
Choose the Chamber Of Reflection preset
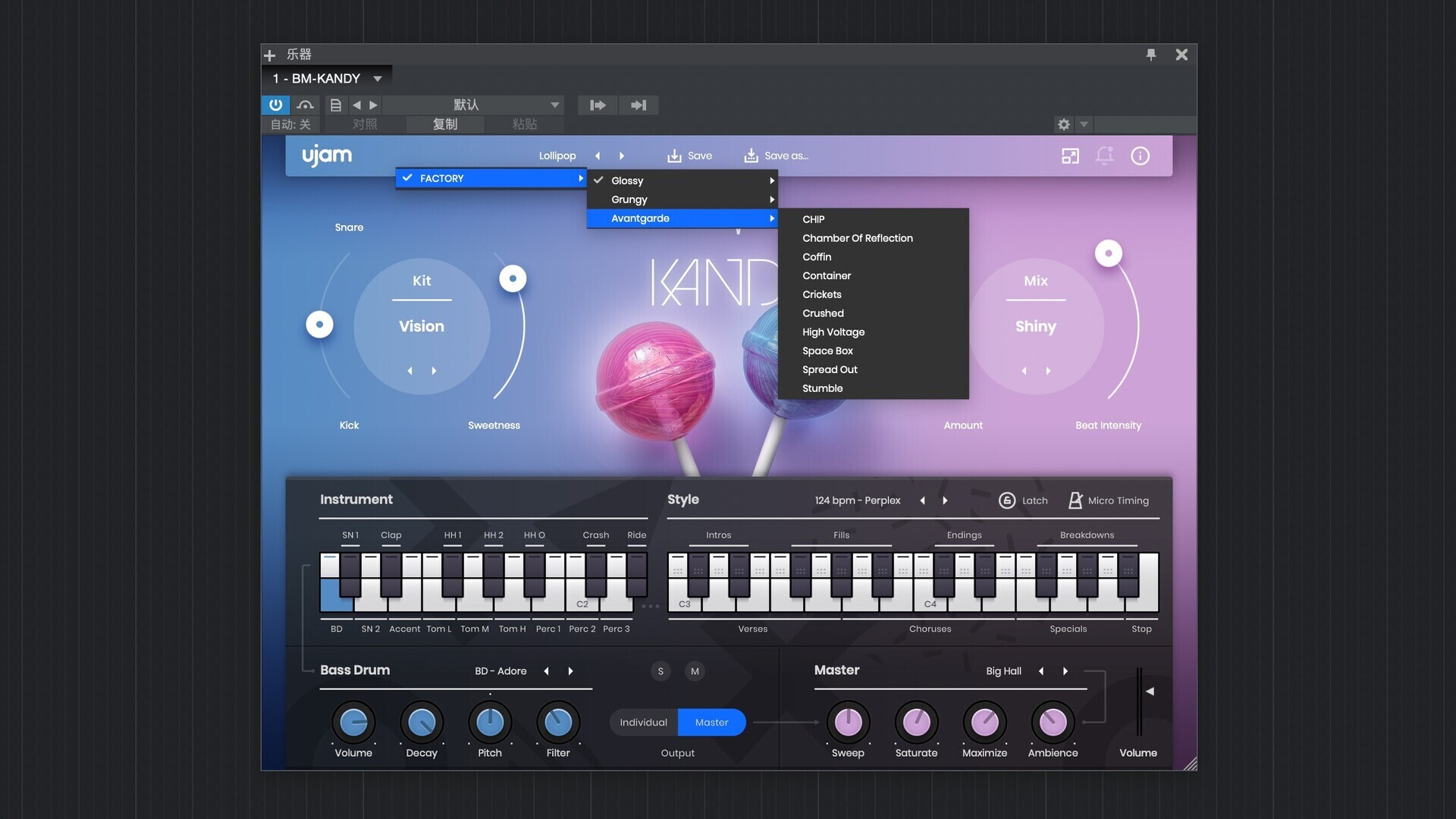873,238
